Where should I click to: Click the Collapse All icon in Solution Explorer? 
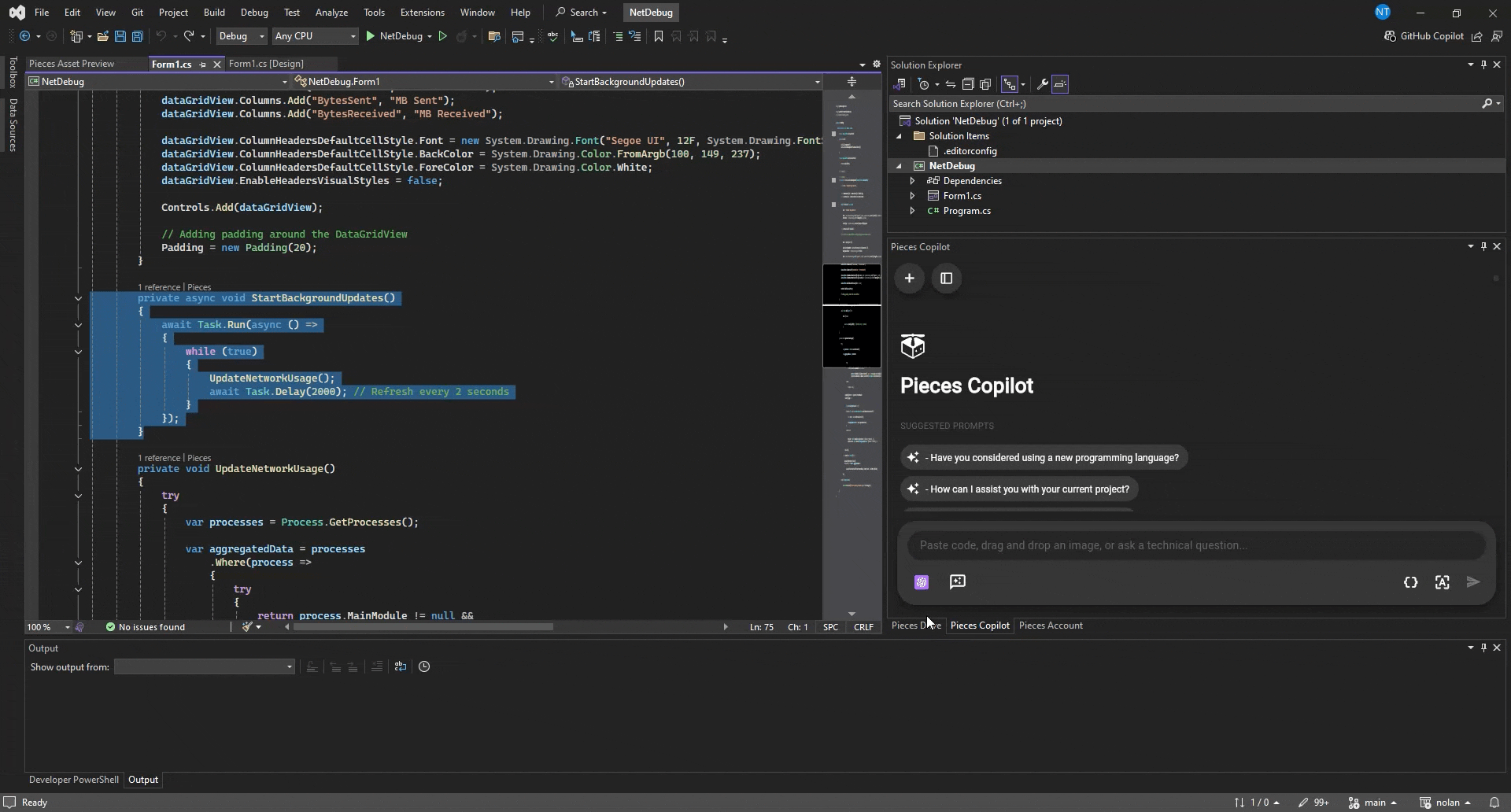coord(968,84)
